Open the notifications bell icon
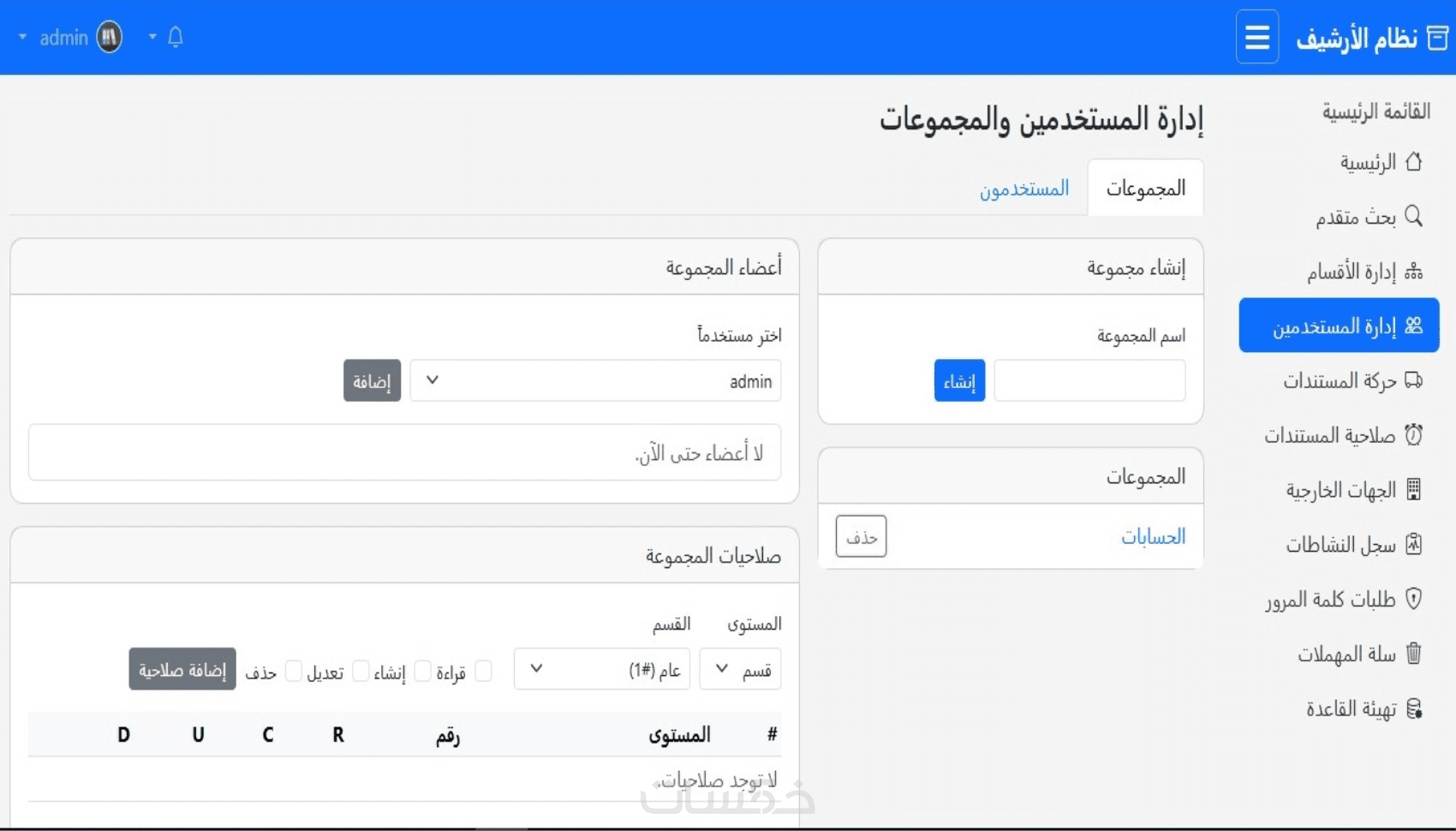1456x831 pixels. (176, 37)
